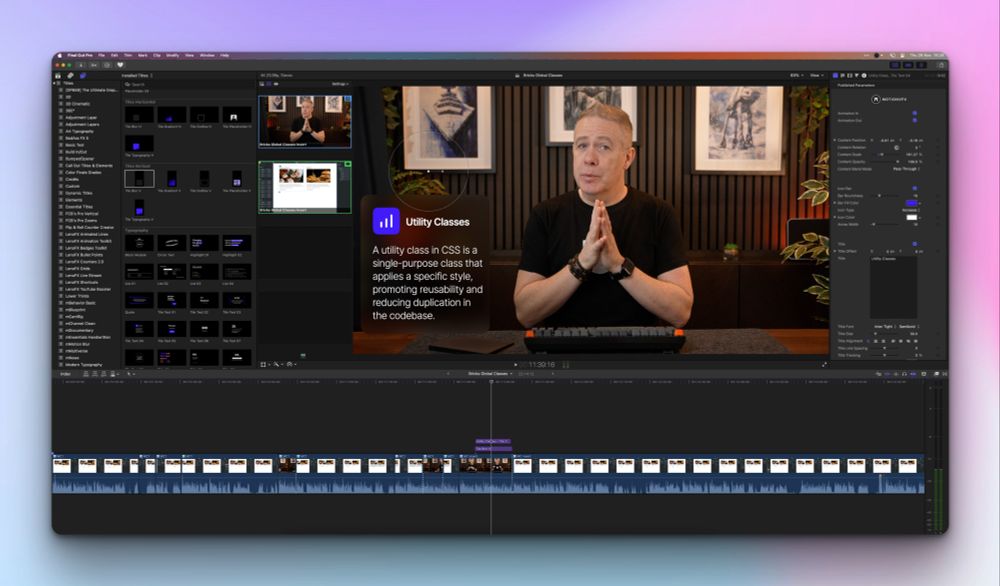Click the viewer fullscreen arrows icon
The image size is (1000, 586).
(x=824, y=365)
